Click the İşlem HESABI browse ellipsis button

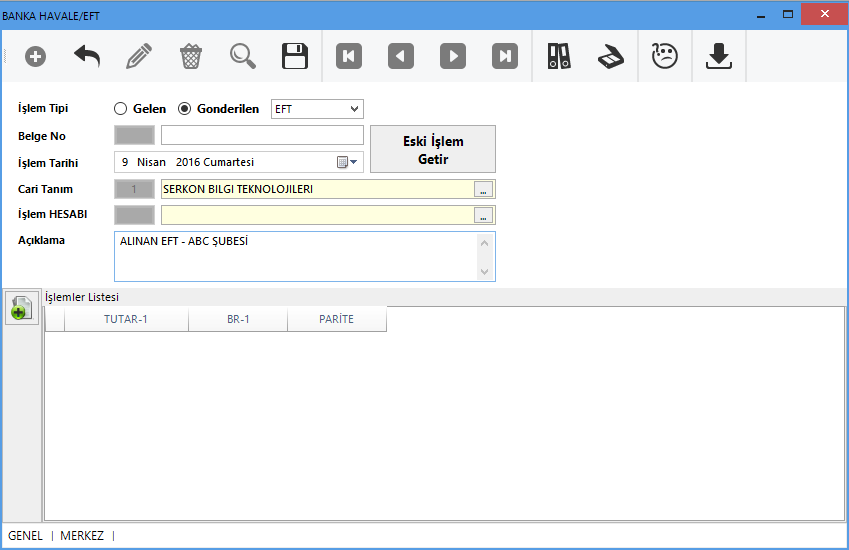[483, 215]
